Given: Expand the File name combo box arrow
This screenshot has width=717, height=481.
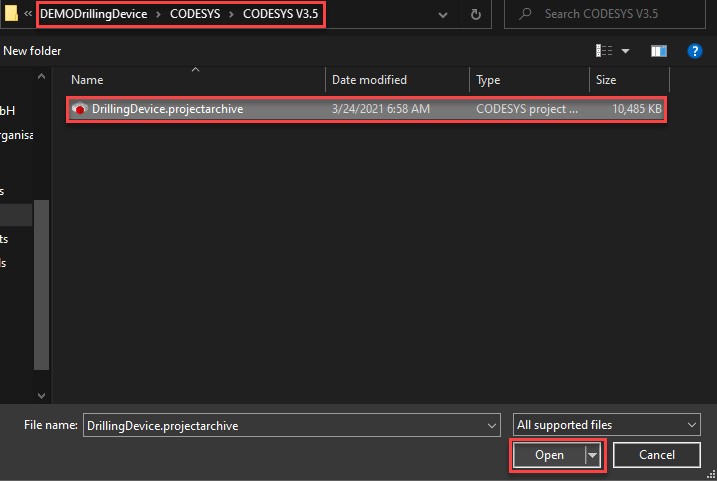Looking at the screenshot, I should 492,426.
